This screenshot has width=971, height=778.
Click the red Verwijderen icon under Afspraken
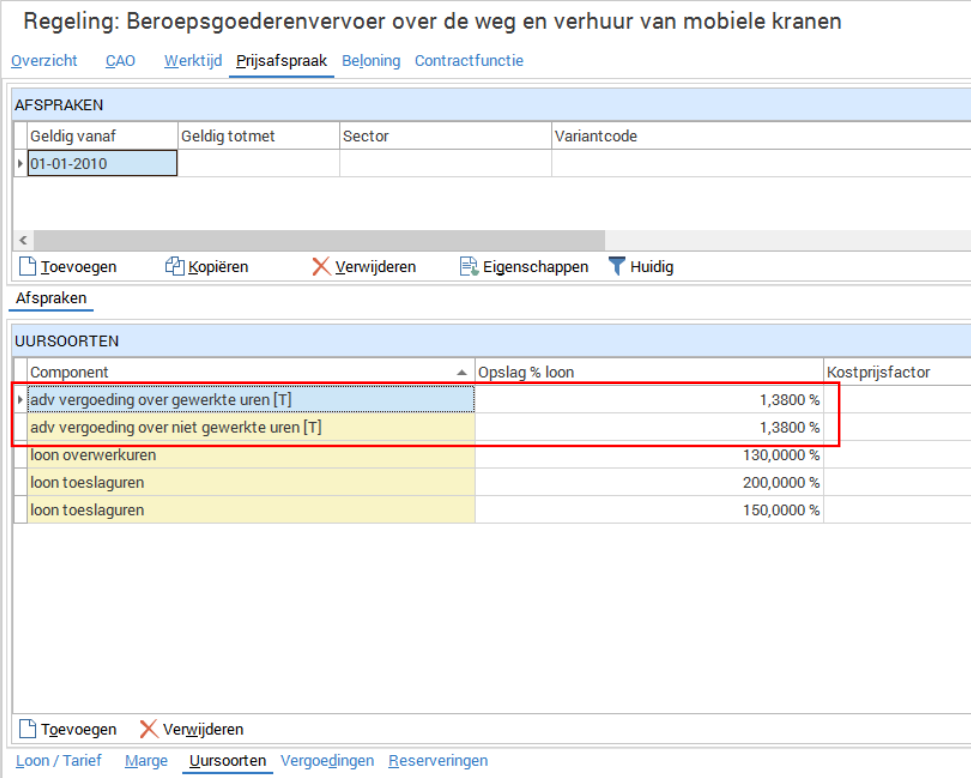[320, 267]
